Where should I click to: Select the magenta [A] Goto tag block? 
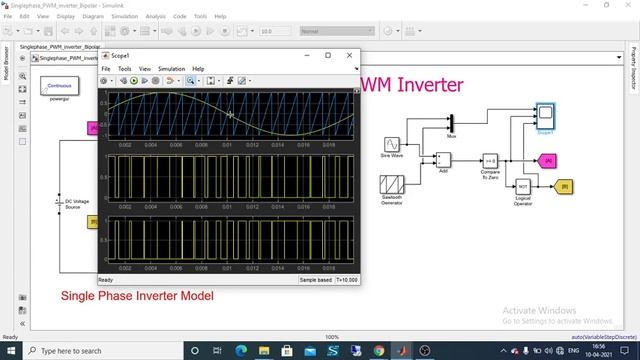coord(547,161)
